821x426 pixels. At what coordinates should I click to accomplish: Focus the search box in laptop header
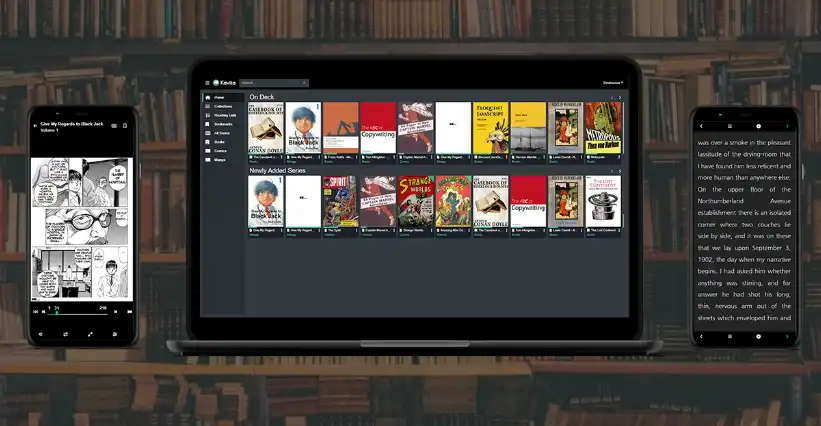(274, 83)
